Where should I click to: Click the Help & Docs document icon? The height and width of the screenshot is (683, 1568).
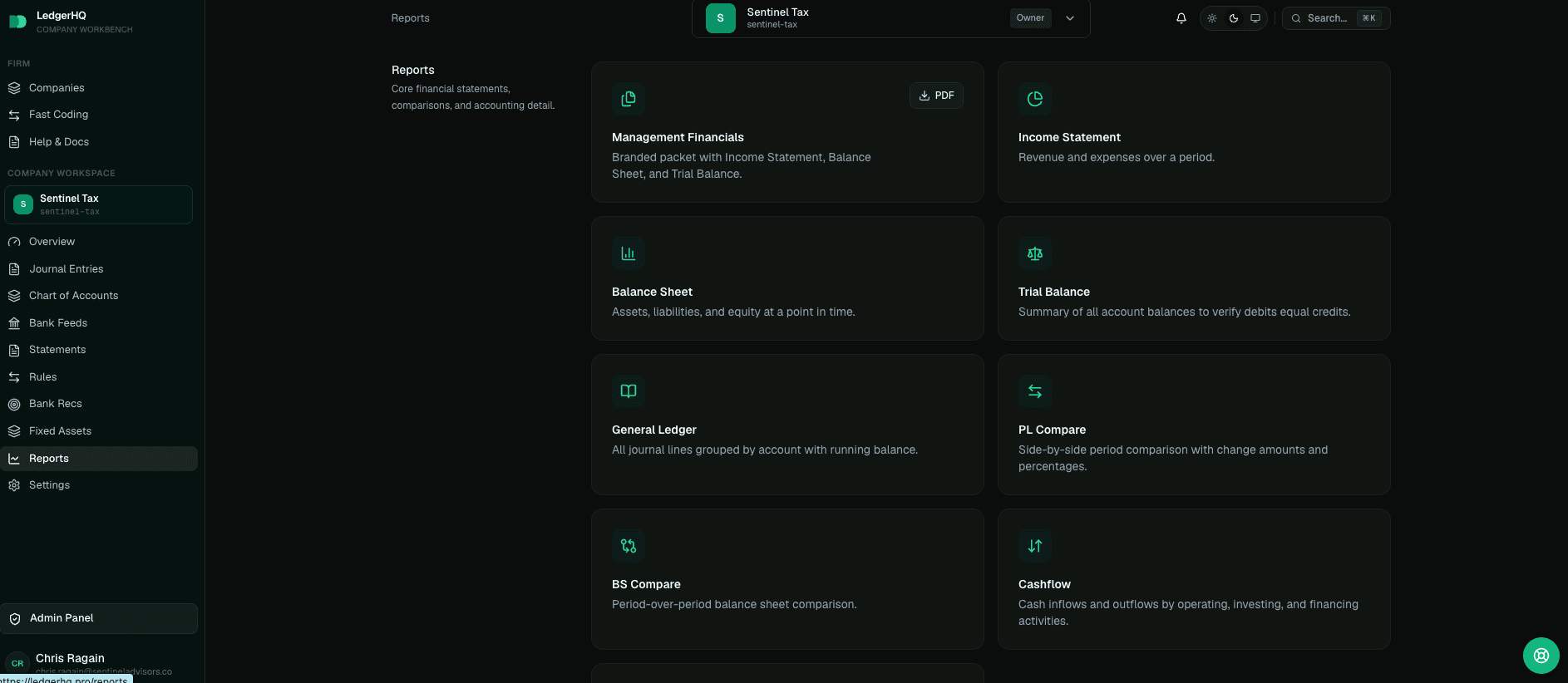click(14, 142)
